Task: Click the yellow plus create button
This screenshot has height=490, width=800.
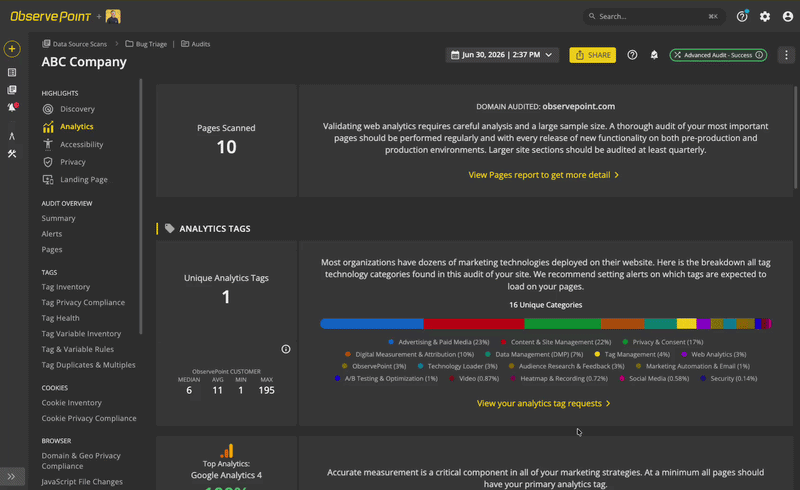Action: click(x=12, y=49)
